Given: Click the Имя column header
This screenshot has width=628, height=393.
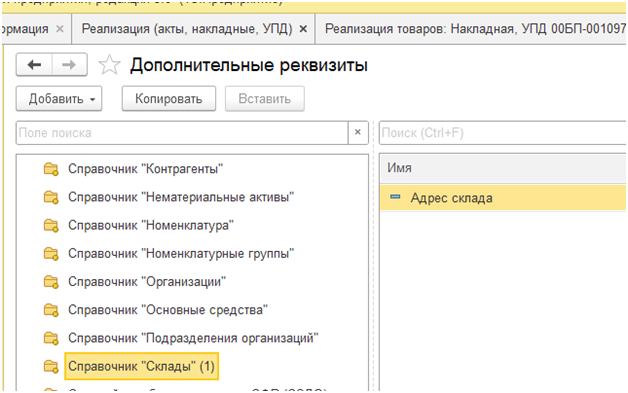Looking at the screenshot, I should [503, 168].
